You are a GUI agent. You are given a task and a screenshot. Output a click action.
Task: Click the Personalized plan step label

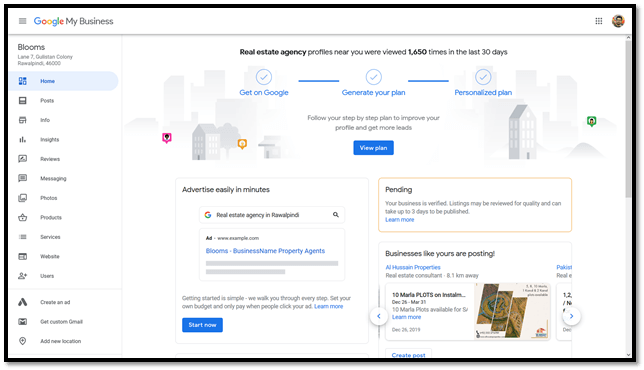point(483,92)
